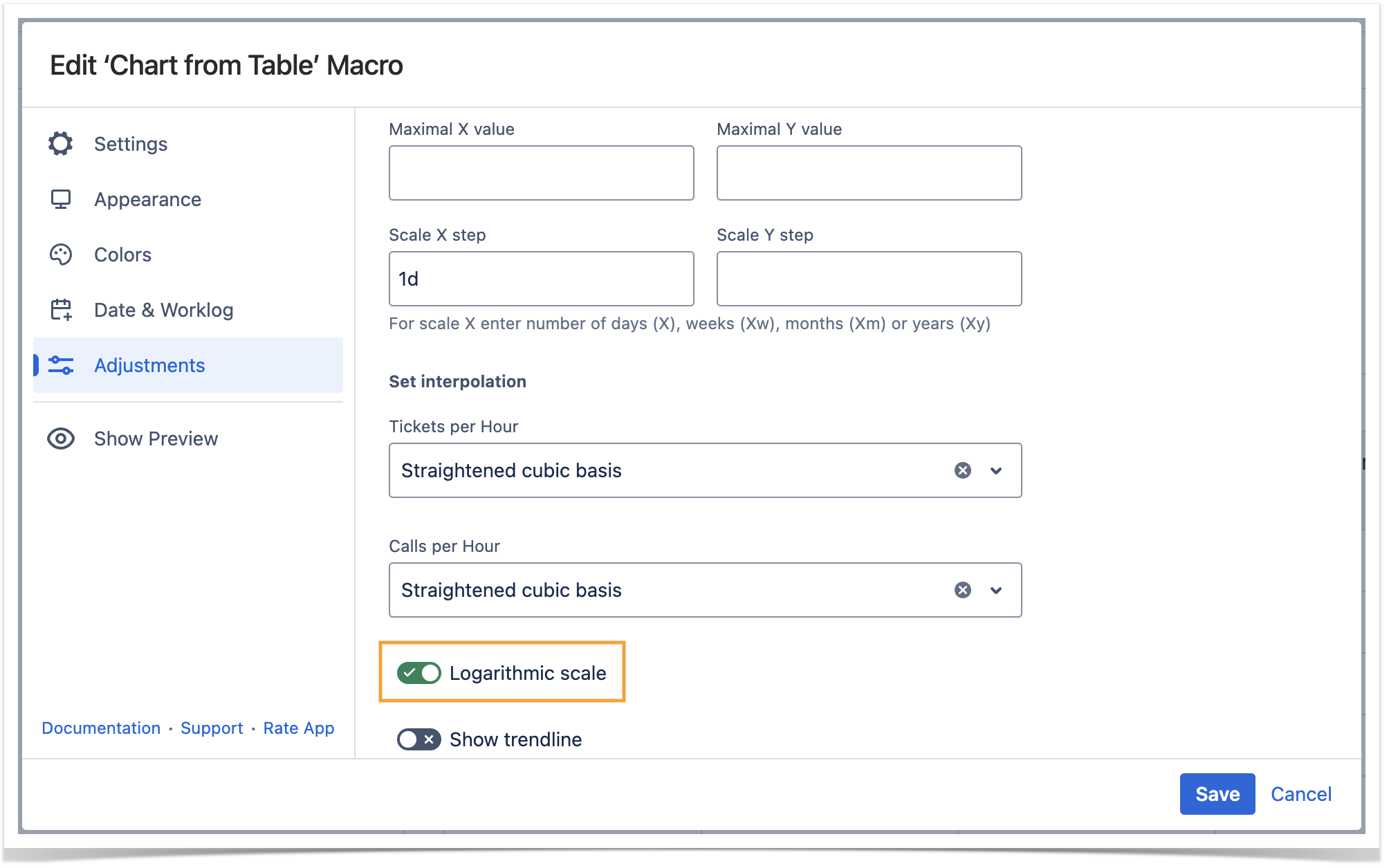The image size is (1389, 868).
Task: Click the Settings gear icon
Action: coord(61,144)
